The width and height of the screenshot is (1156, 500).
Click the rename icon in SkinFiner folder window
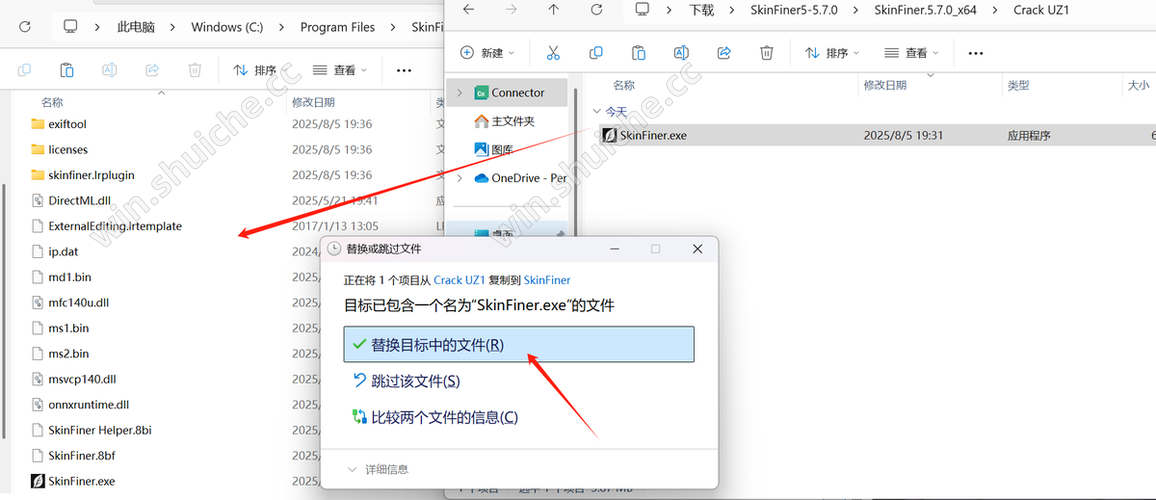(x=109, y=70)
